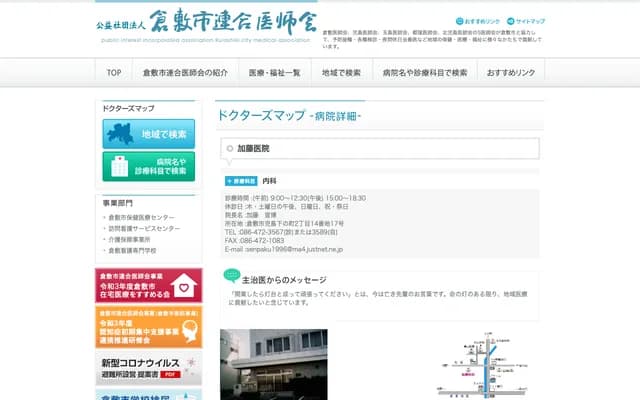The height and width of the screenshot is (400, 640).
Task: Click red PDF badge on corona banner
Action: [x=170, y=375]
